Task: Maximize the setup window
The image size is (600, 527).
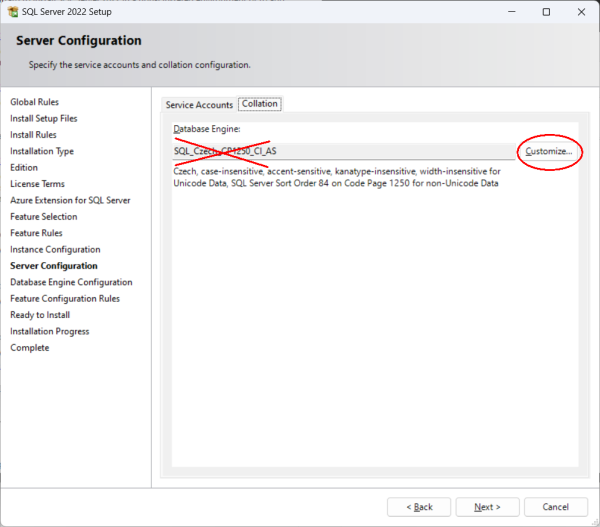Action: pyautogui.click(x=545, y=12)
